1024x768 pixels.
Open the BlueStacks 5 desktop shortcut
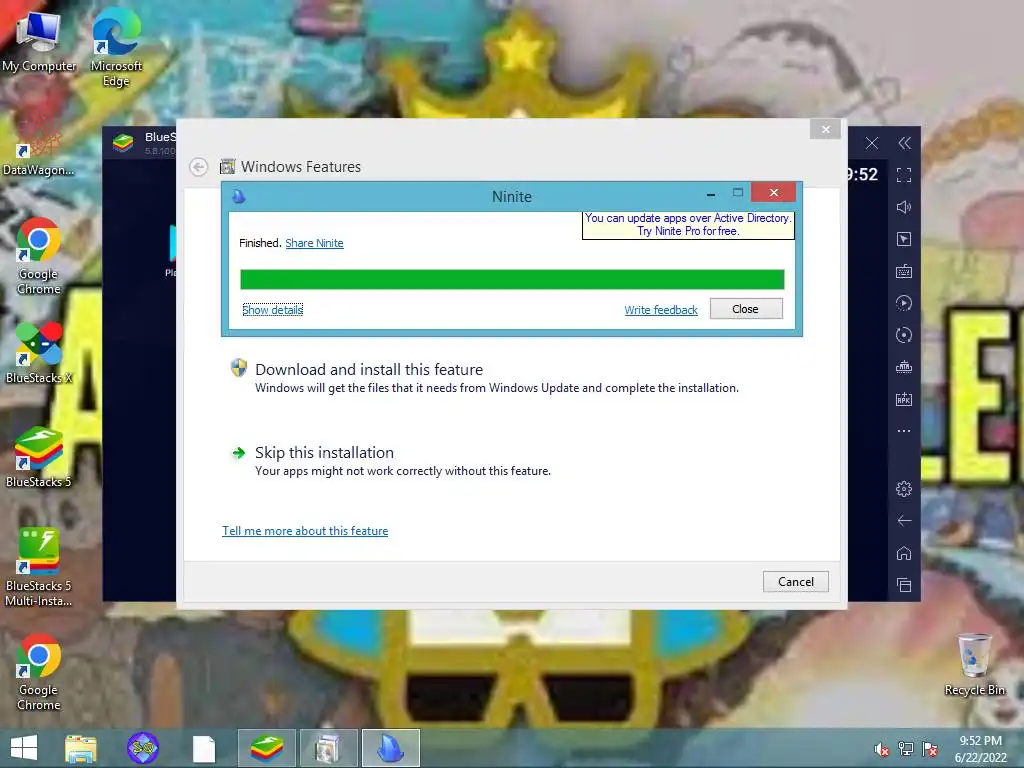[x=39, y=457]
